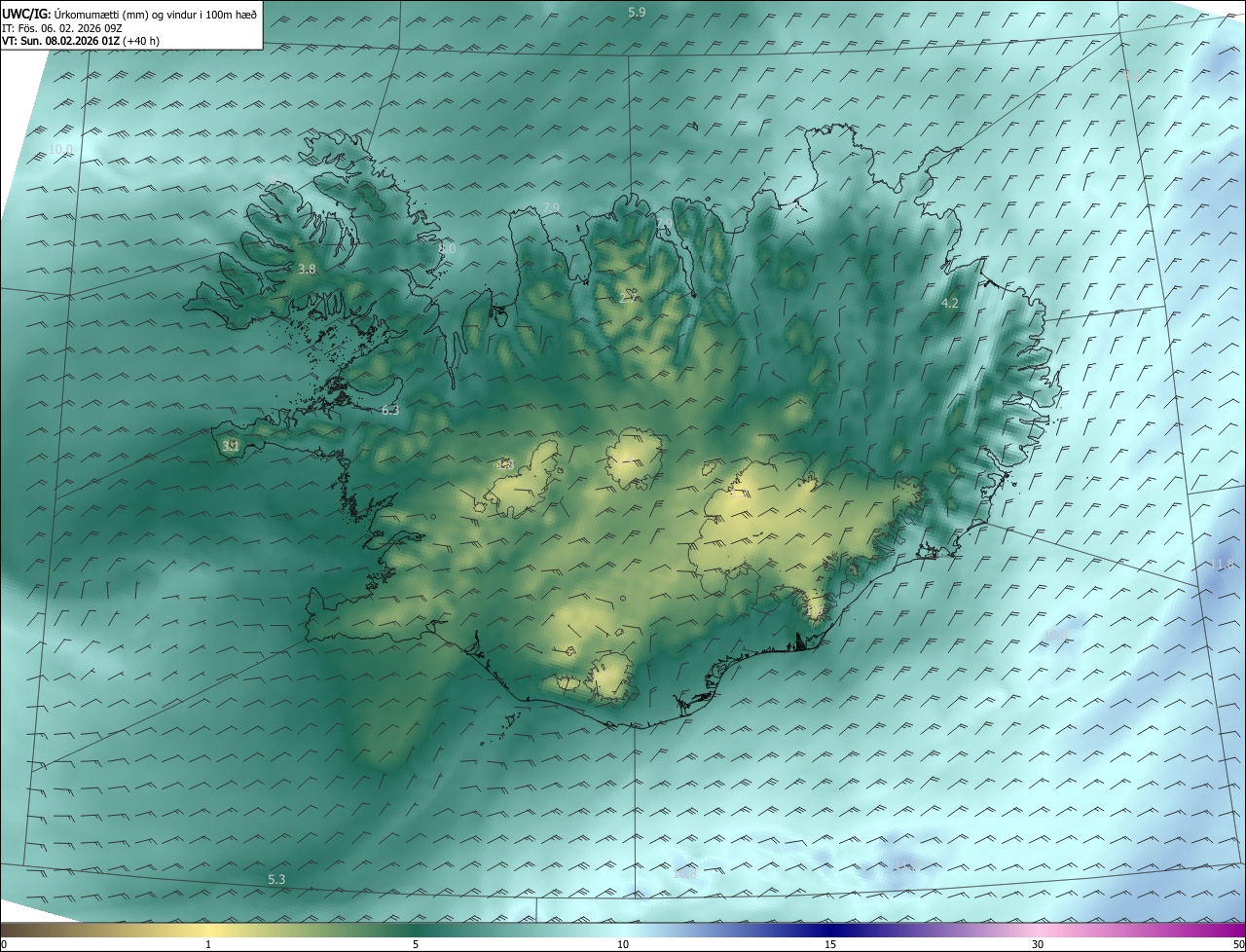Click the "1" tick label on the colorbar
This screenshot has height=952, width=1246.
click(x=208, y=944)
